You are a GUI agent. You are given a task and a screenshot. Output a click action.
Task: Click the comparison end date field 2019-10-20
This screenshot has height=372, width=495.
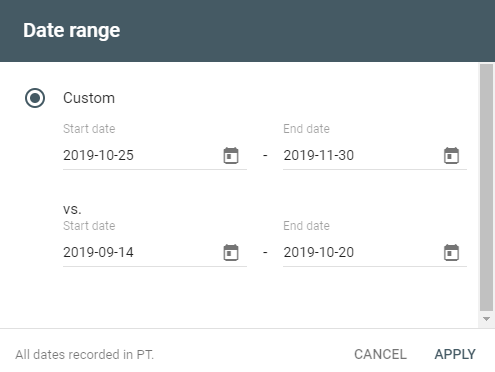(375, 252)
